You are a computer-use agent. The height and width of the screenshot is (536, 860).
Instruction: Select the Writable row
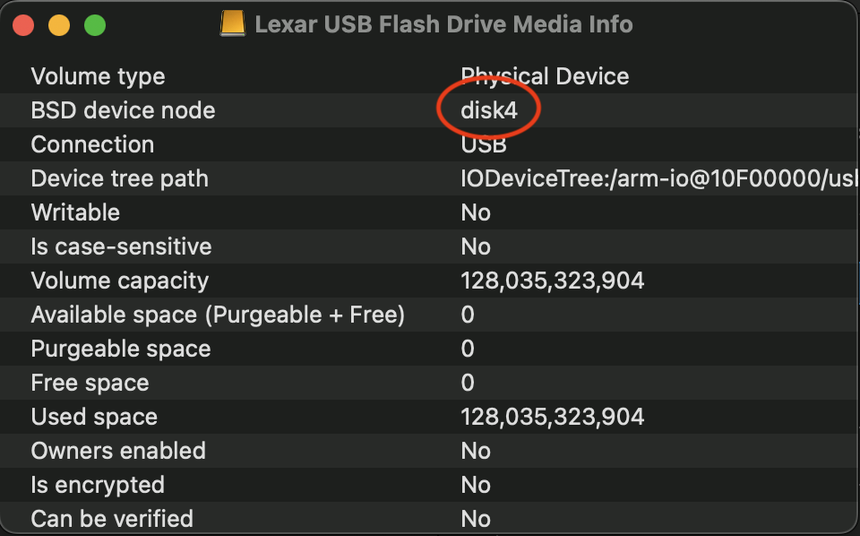click(75, 212)
